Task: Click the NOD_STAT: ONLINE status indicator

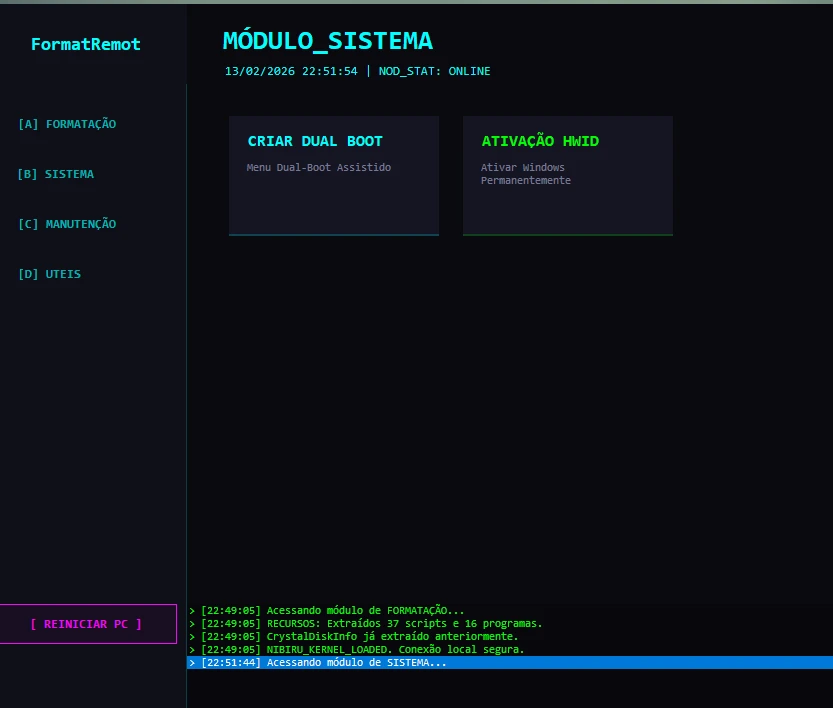Action: click(434, 71)
